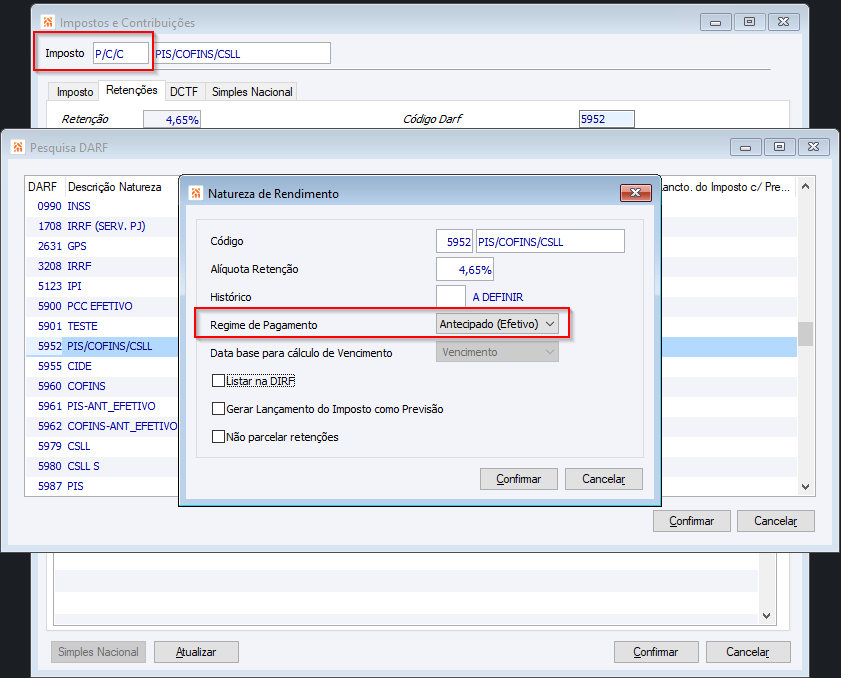Select the 0990 INSS row
The image size is (841, 678).
tap(101, 206)
